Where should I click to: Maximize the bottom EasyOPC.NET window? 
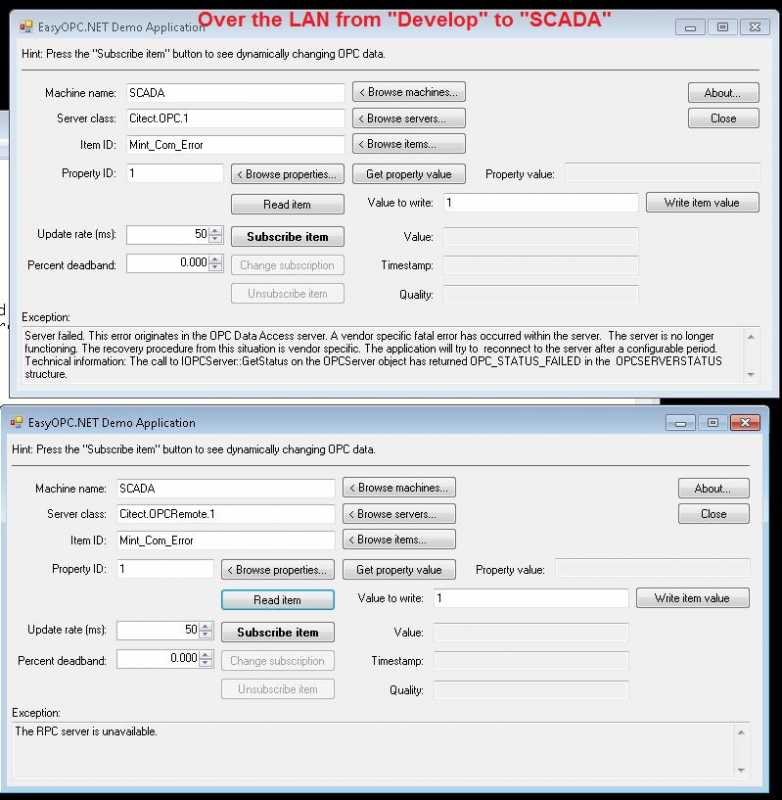[x=713, y=422]
